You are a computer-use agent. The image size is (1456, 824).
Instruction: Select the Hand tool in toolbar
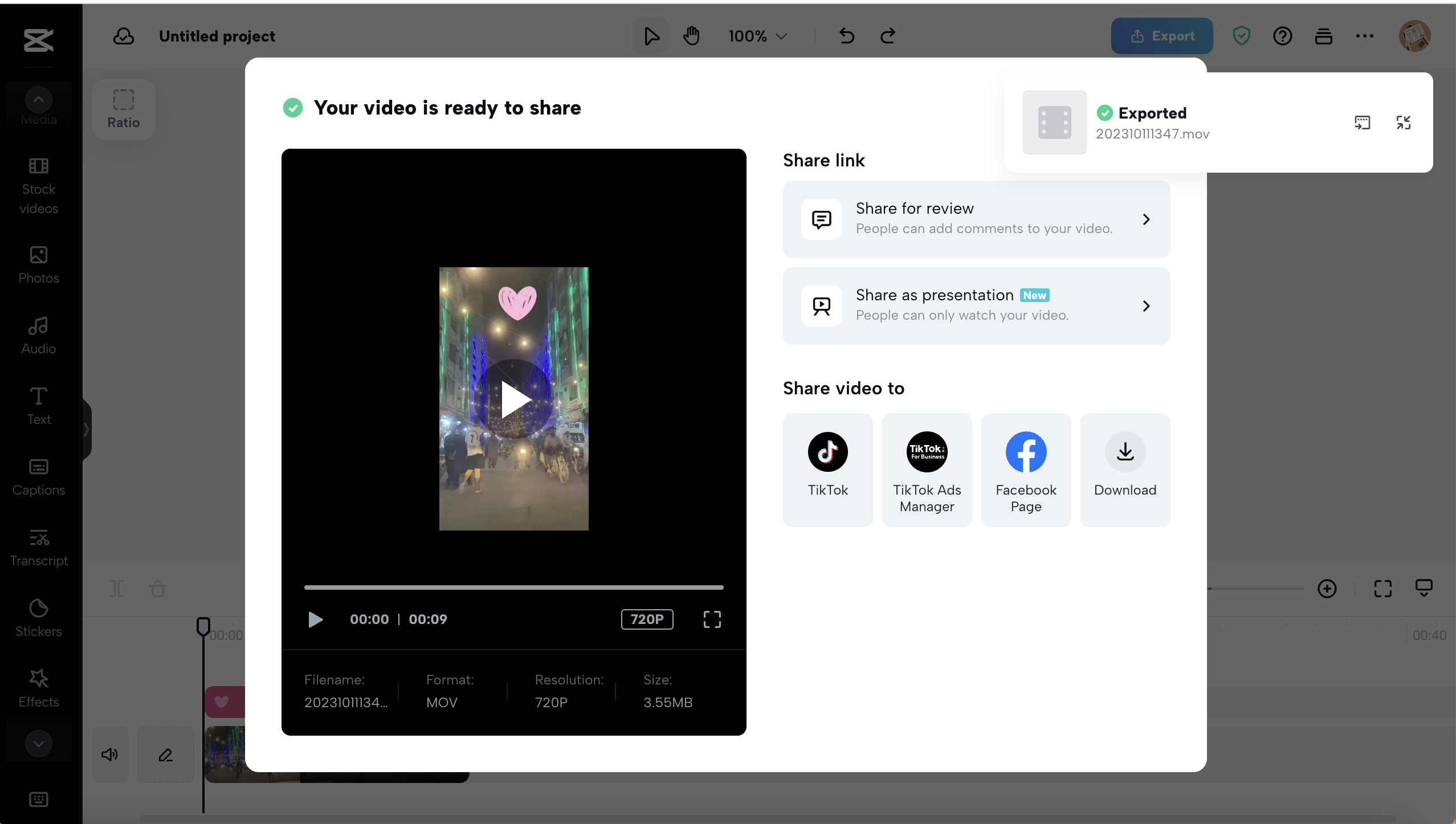pyautogui.click(x=690, y=36)
